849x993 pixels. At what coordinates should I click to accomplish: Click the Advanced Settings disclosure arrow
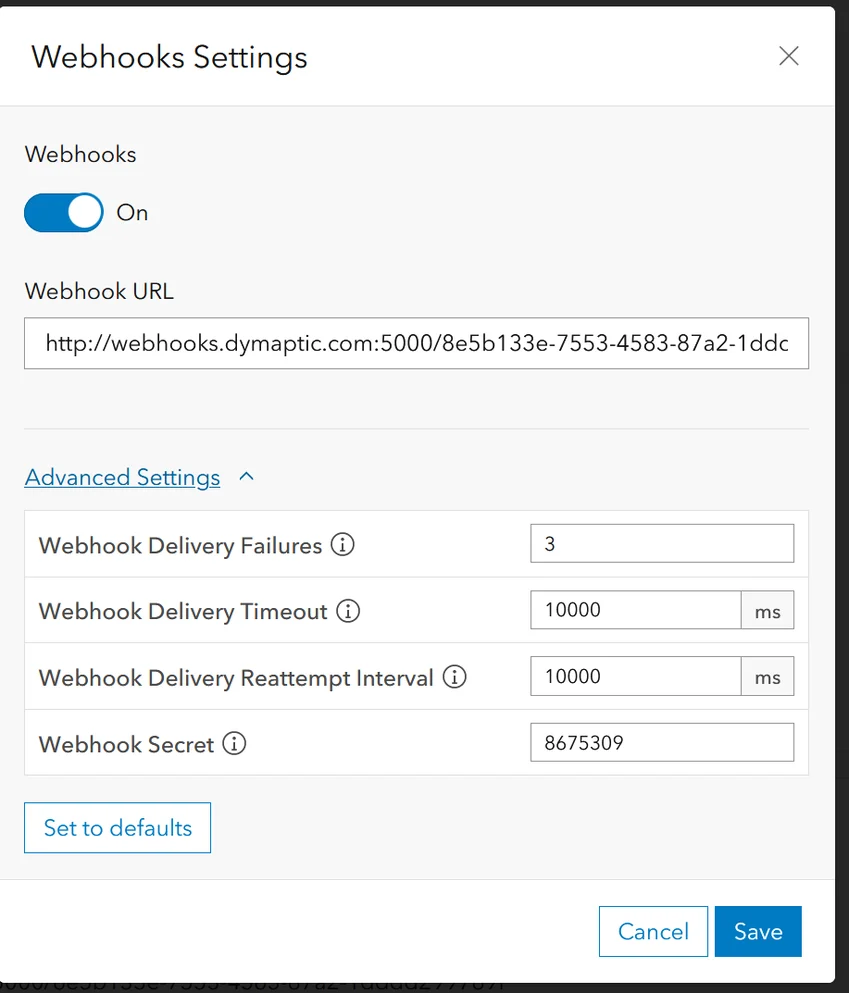246,477
